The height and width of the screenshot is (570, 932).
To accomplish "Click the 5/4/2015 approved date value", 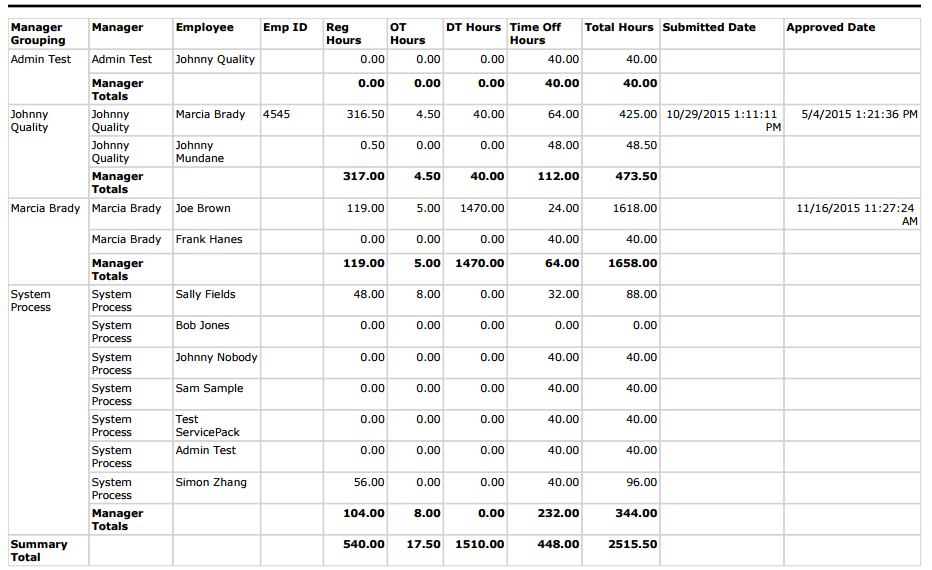I will coord(859,115).
